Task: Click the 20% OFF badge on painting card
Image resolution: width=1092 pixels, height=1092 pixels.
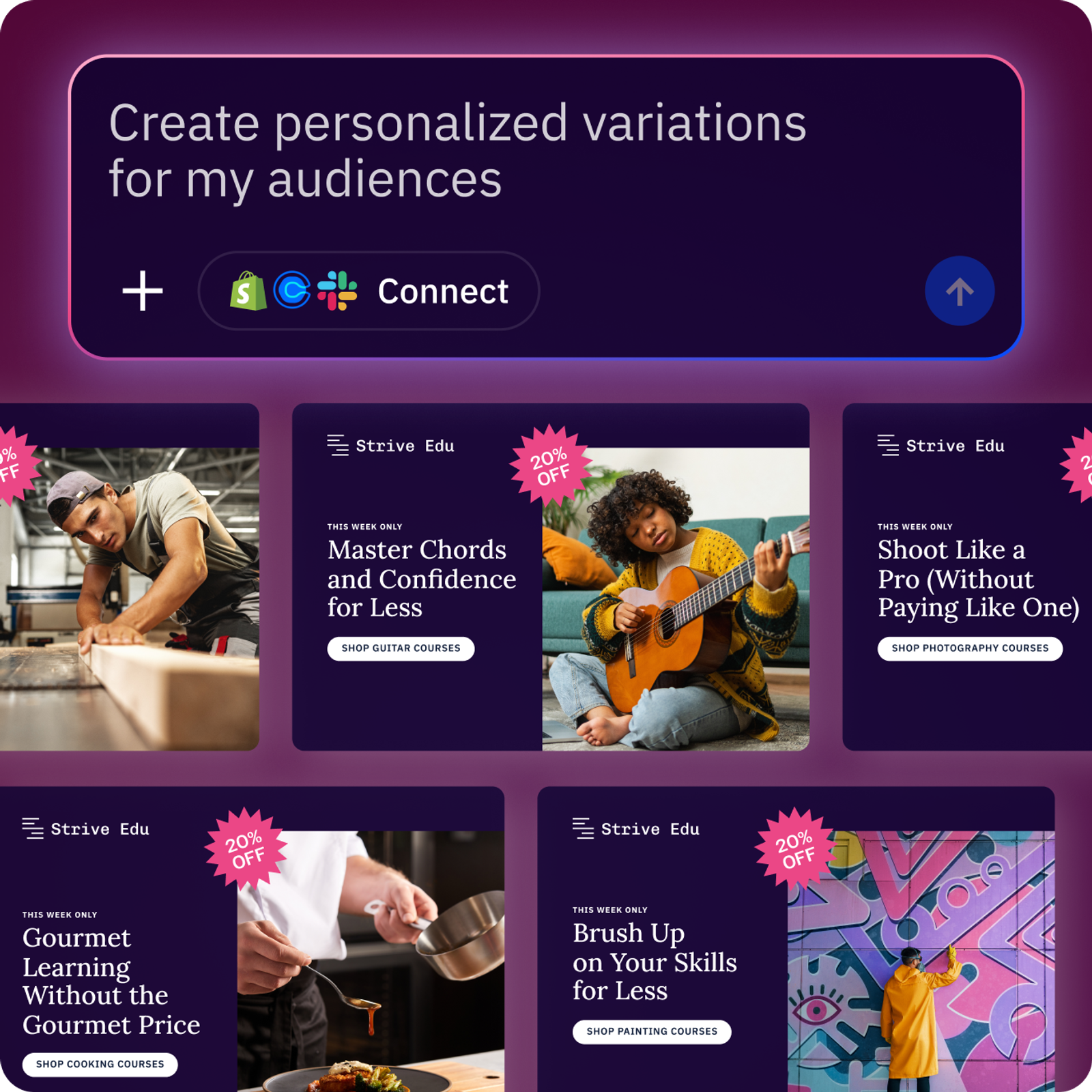Action: [x=796, y=849]
